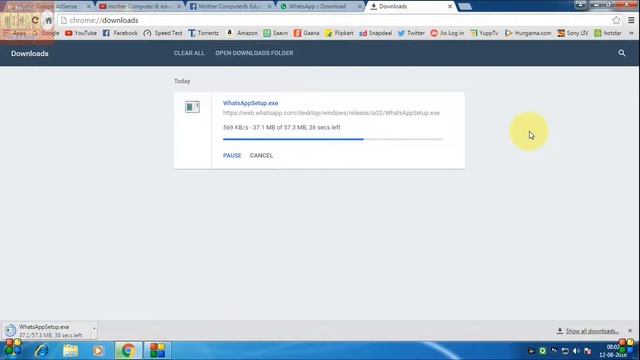The width and height of the screenshot is (640, 360).
Task: Open the WhatsAppSetup.exe file link
Action: (x=251, y=103)
